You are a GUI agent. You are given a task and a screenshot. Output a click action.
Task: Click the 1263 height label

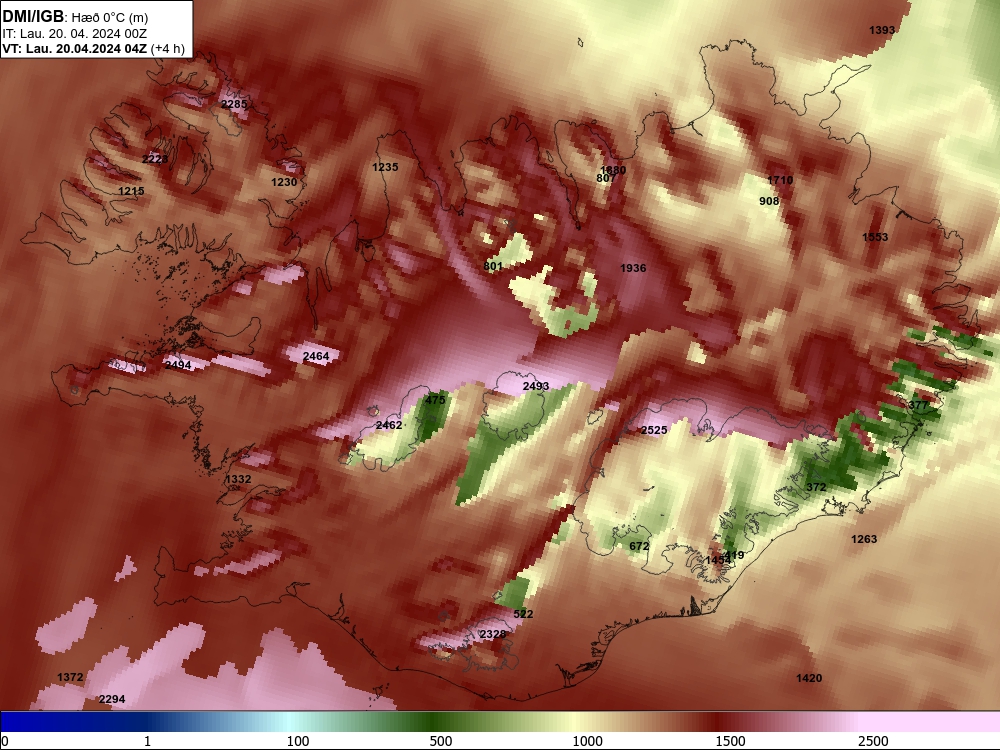point(864,539)
